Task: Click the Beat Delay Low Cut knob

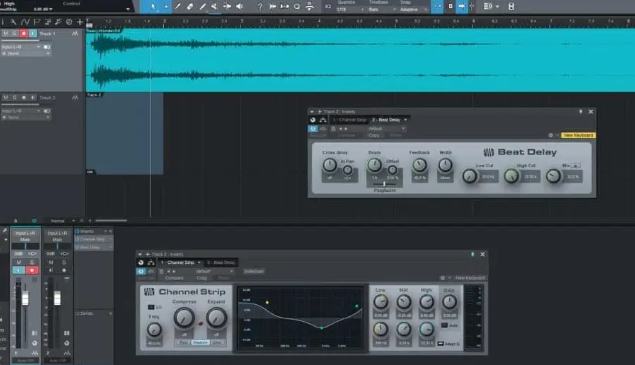Action: point(469,176)
